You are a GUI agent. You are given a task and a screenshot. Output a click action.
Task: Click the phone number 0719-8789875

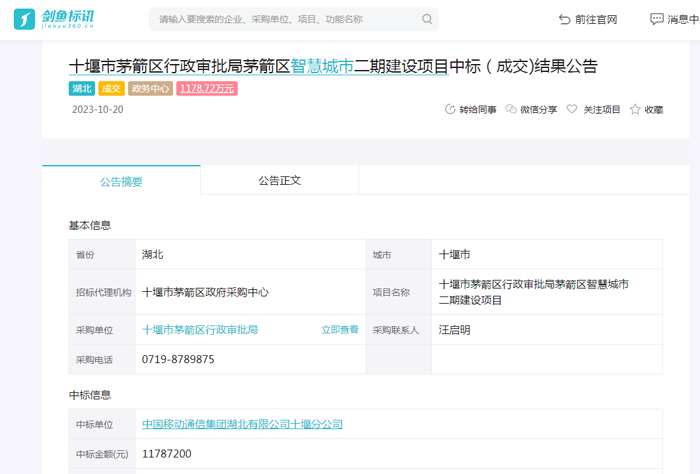tap(178, 359)
